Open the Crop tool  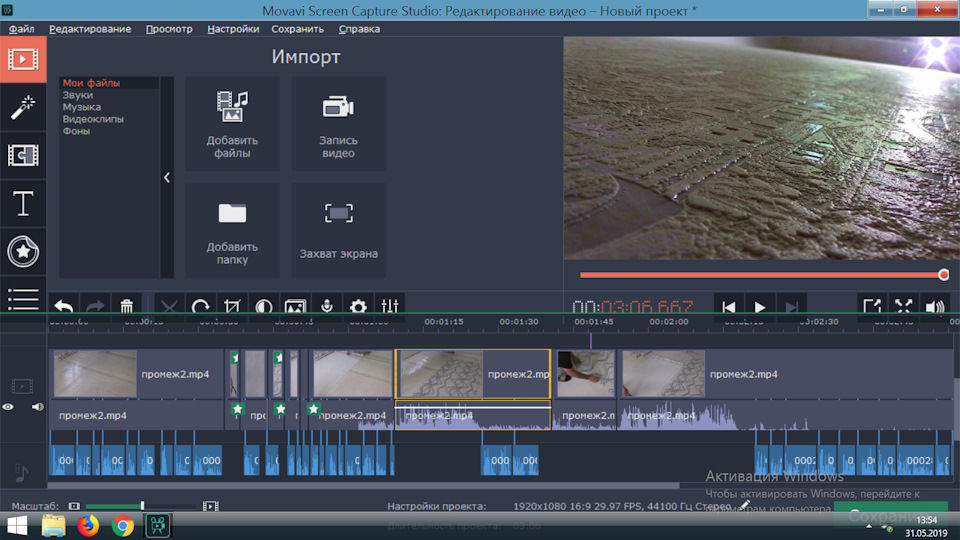tap(232, 307)
